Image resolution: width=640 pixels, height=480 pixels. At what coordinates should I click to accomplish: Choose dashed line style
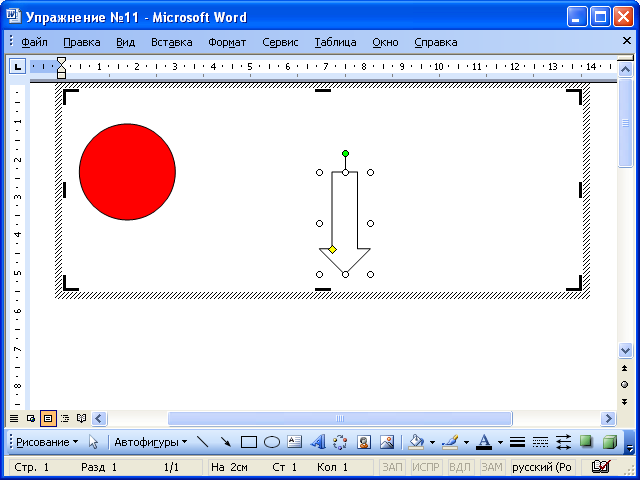click(x=540, y=442)
